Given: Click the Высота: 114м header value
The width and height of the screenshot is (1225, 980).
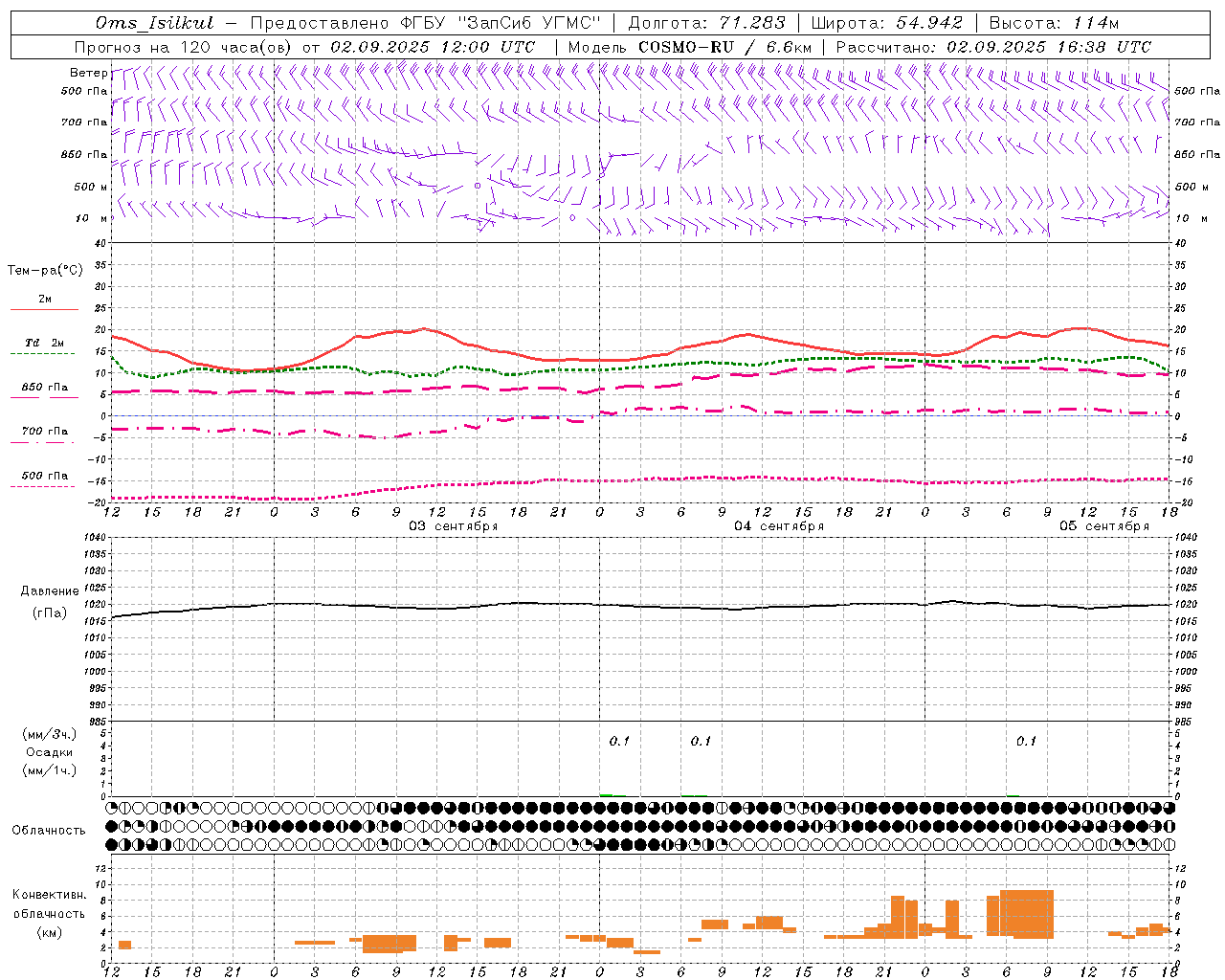Looking at the screenshot, I should (x=1054, y=23).
